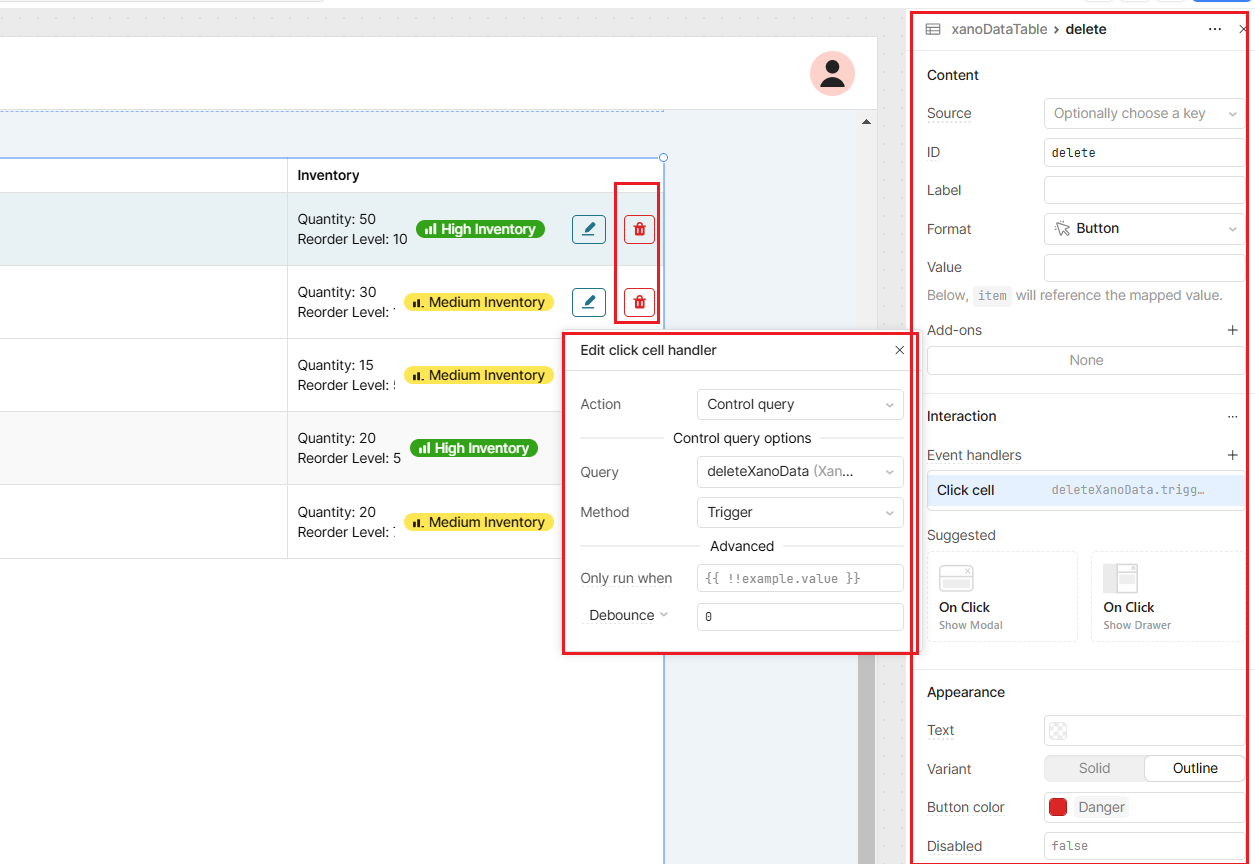Image resolution: width=1255 pixels, height=864 pixels.
Task: Select suggested On Click Show Drawer
Action: click(x=1168, y=596)
